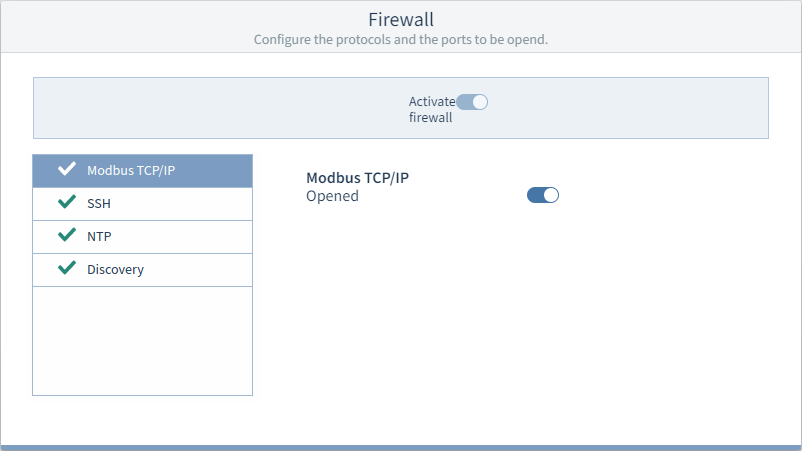Click the word firewall under Activate

pyautogui.click(x=430, y=118)
